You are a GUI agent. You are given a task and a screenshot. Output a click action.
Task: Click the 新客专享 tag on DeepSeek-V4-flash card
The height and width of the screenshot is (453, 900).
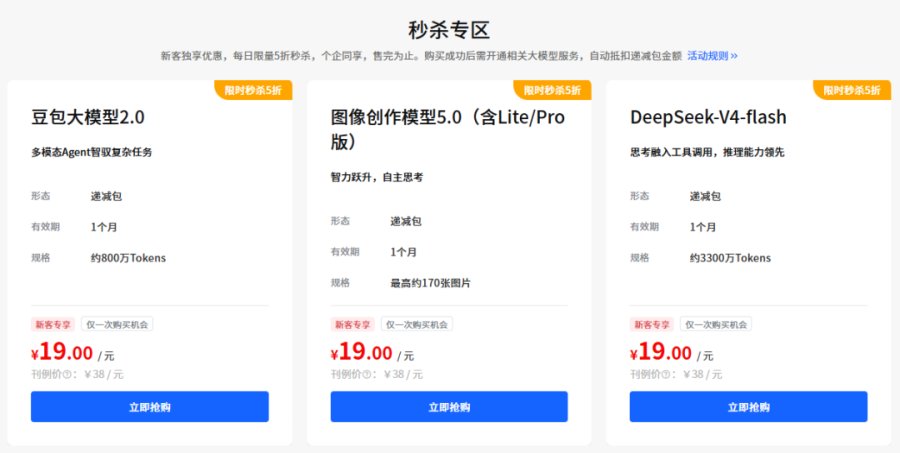tap(652, 324)
